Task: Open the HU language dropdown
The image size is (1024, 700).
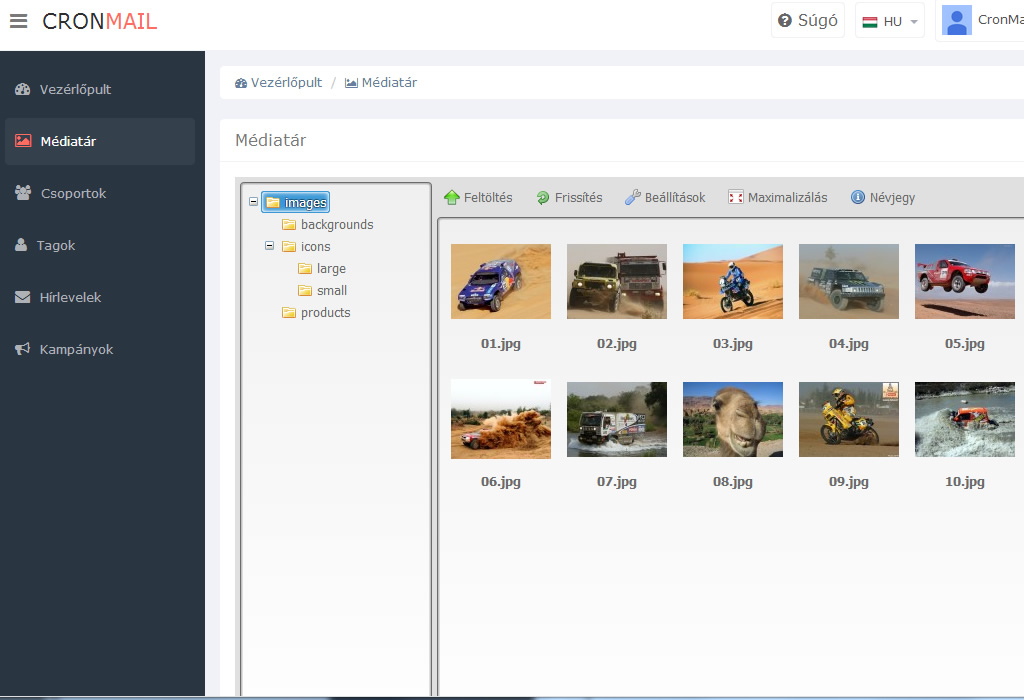Action: tap(889, 21)
